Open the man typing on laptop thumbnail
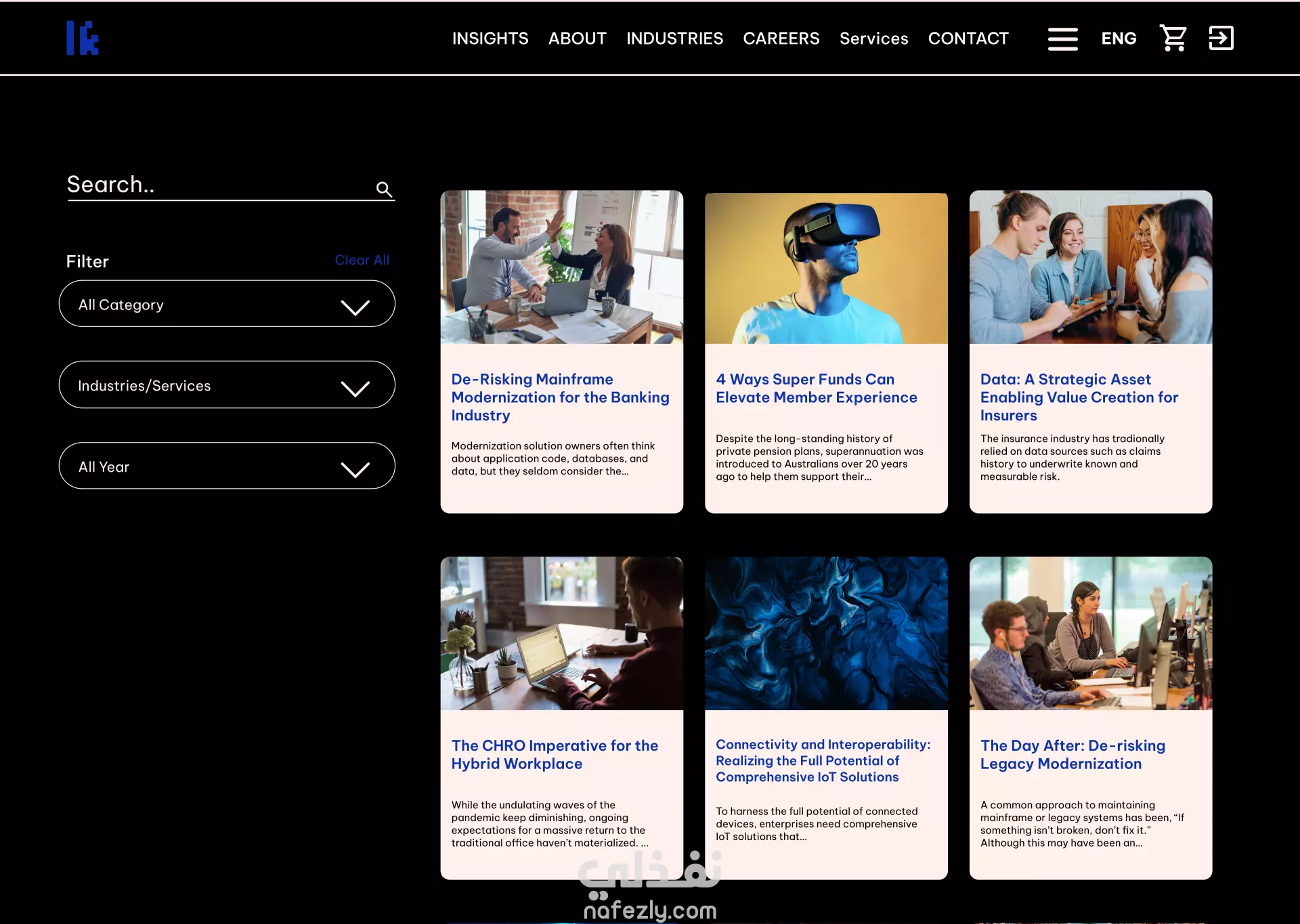The width and height of the screenshot is (1300, 924). [x=561, y=634]
